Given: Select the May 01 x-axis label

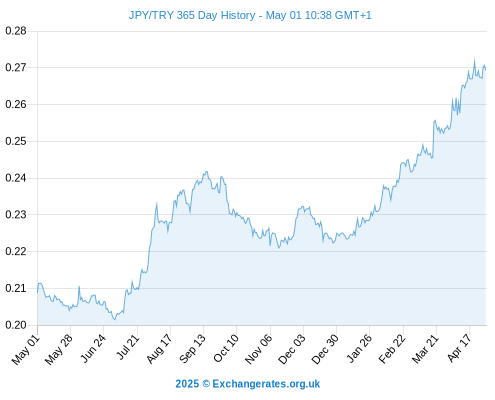Looking at the screenshot, I should [26, 350].
